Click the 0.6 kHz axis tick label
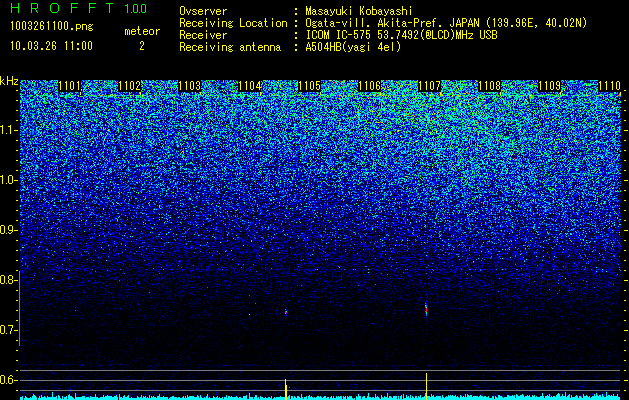This screenshot has height=400, width=629. (x=7, y=380)
